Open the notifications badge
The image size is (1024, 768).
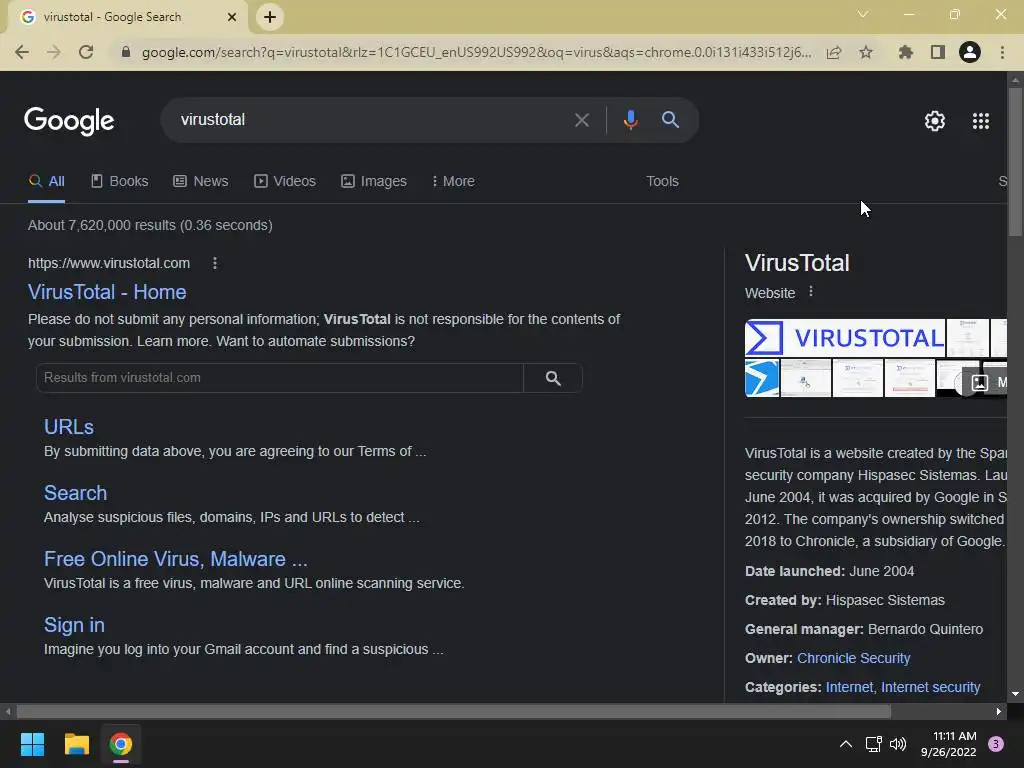click(996, 744)
